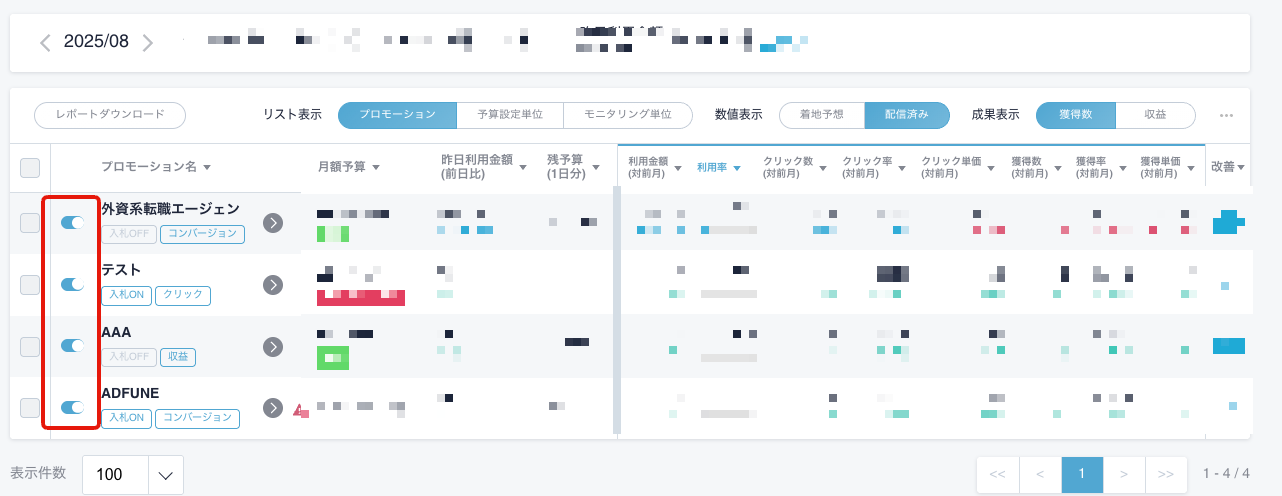Toggle the ADFUNE promotion switch
The height and width of the screenshot is (496, 1282).
click(x=72, y=407)
